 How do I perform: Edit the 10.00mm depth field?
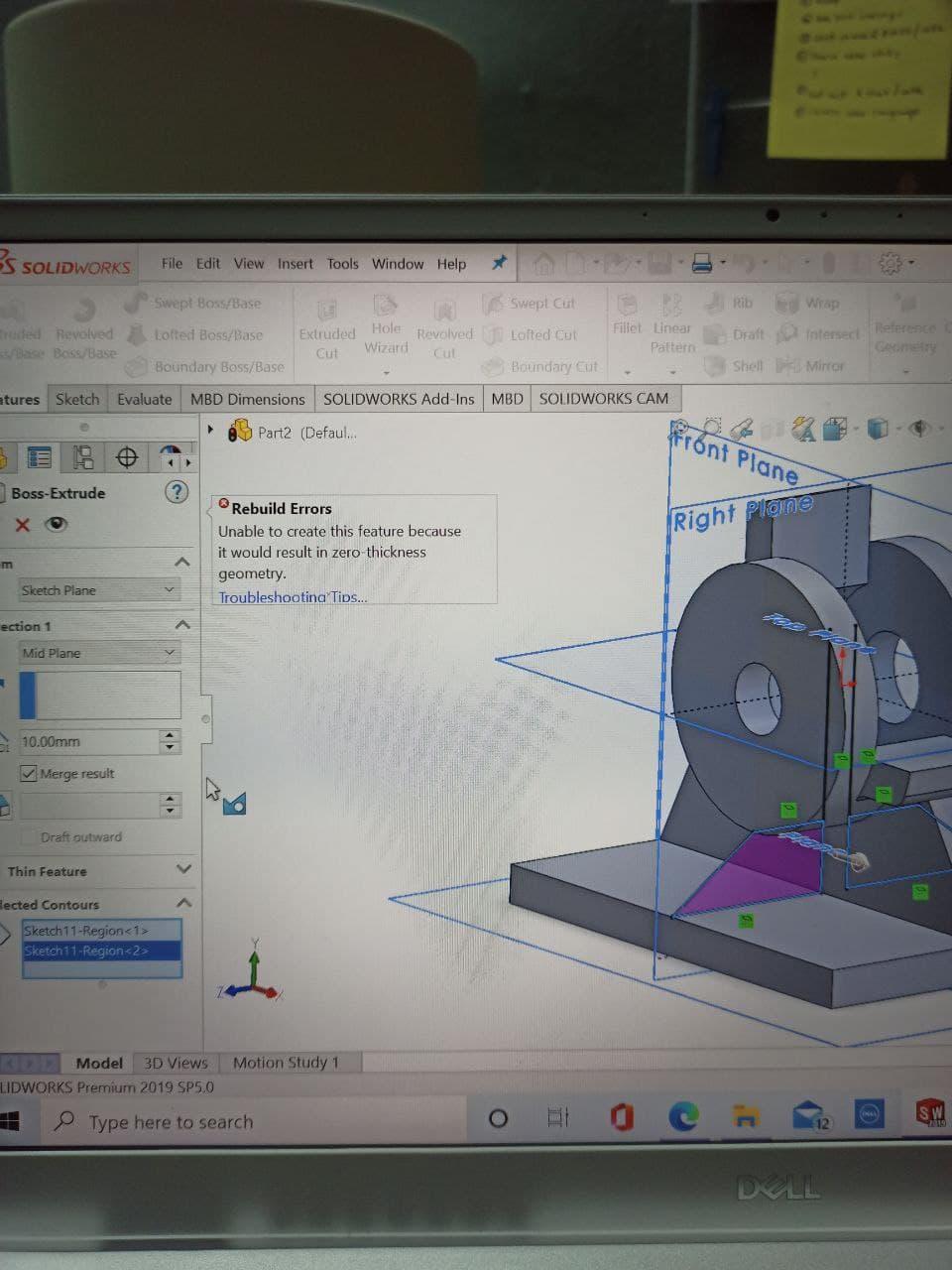point(88,741)
